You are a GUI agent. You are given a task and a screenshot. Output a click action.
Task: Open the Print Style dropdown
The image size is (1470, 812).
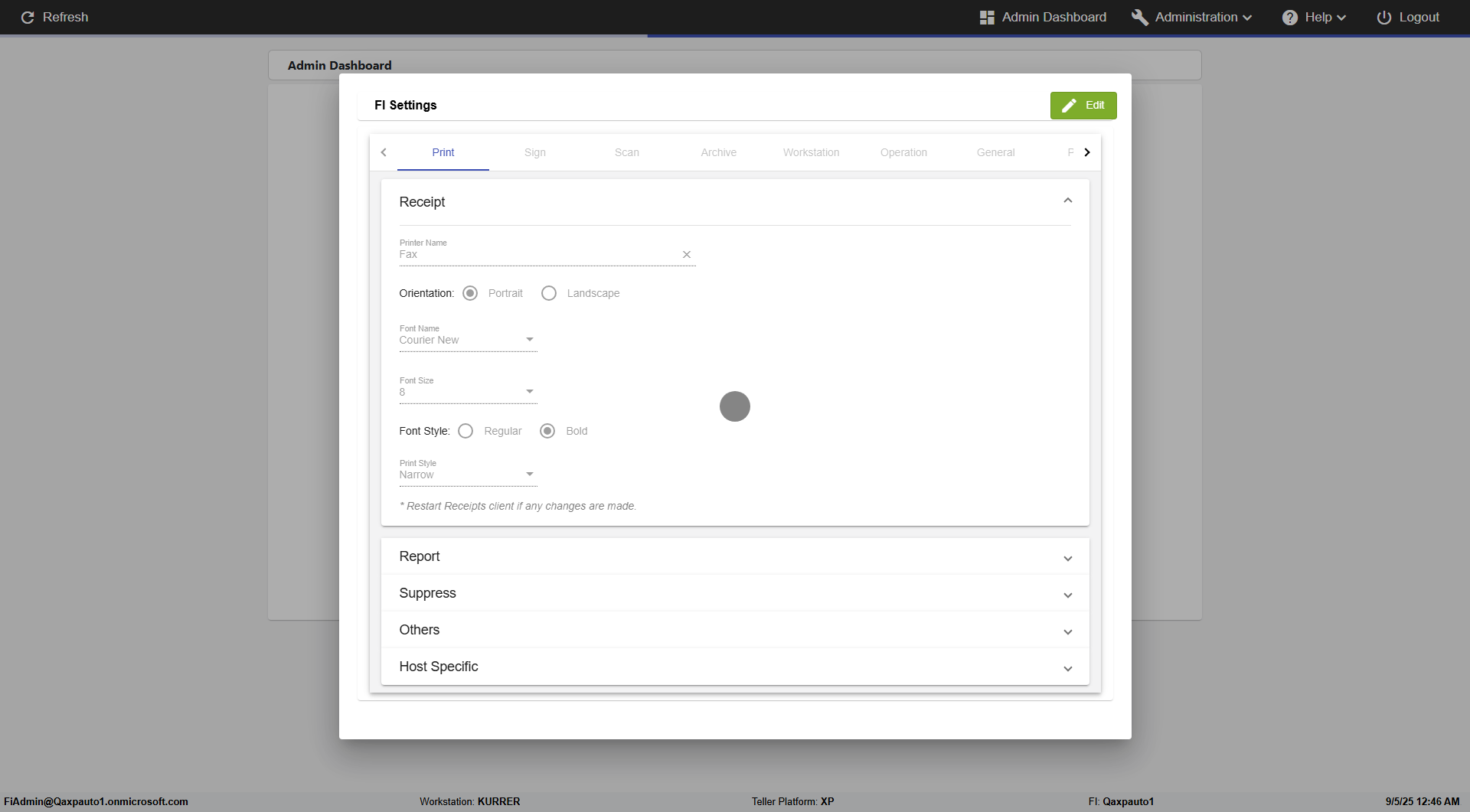[x=468, y=474]
